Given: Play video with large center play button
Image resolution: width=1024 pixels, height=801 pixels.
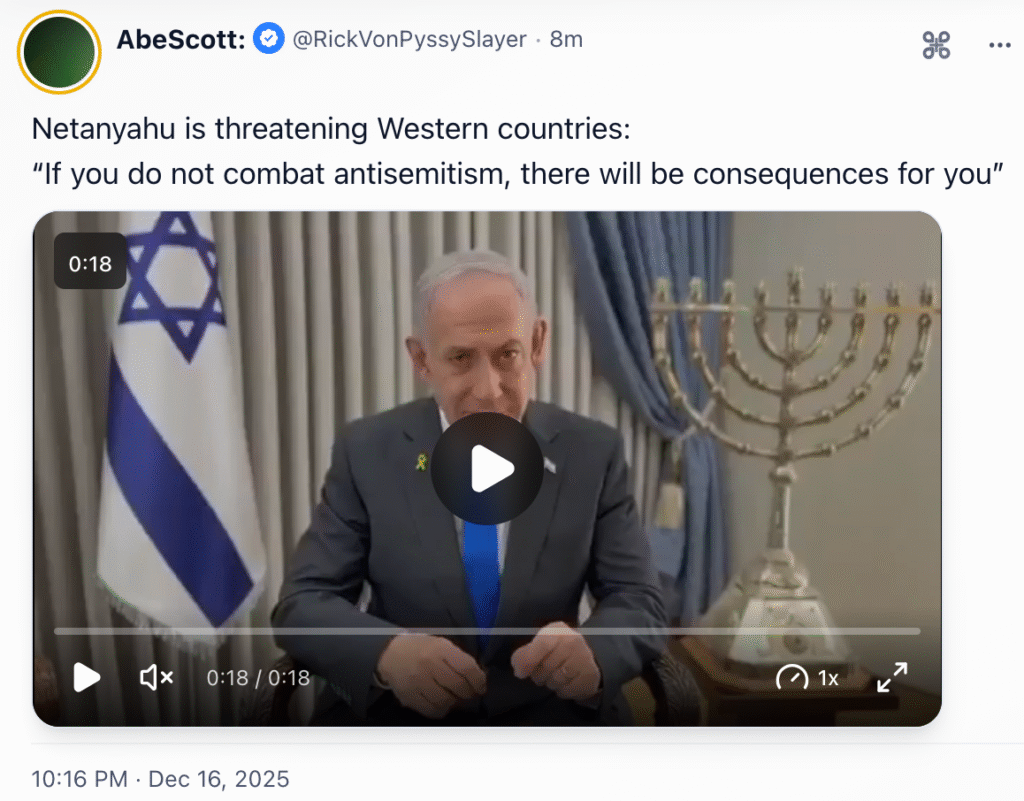Looking at the screenshot, I should coord(487,468).
